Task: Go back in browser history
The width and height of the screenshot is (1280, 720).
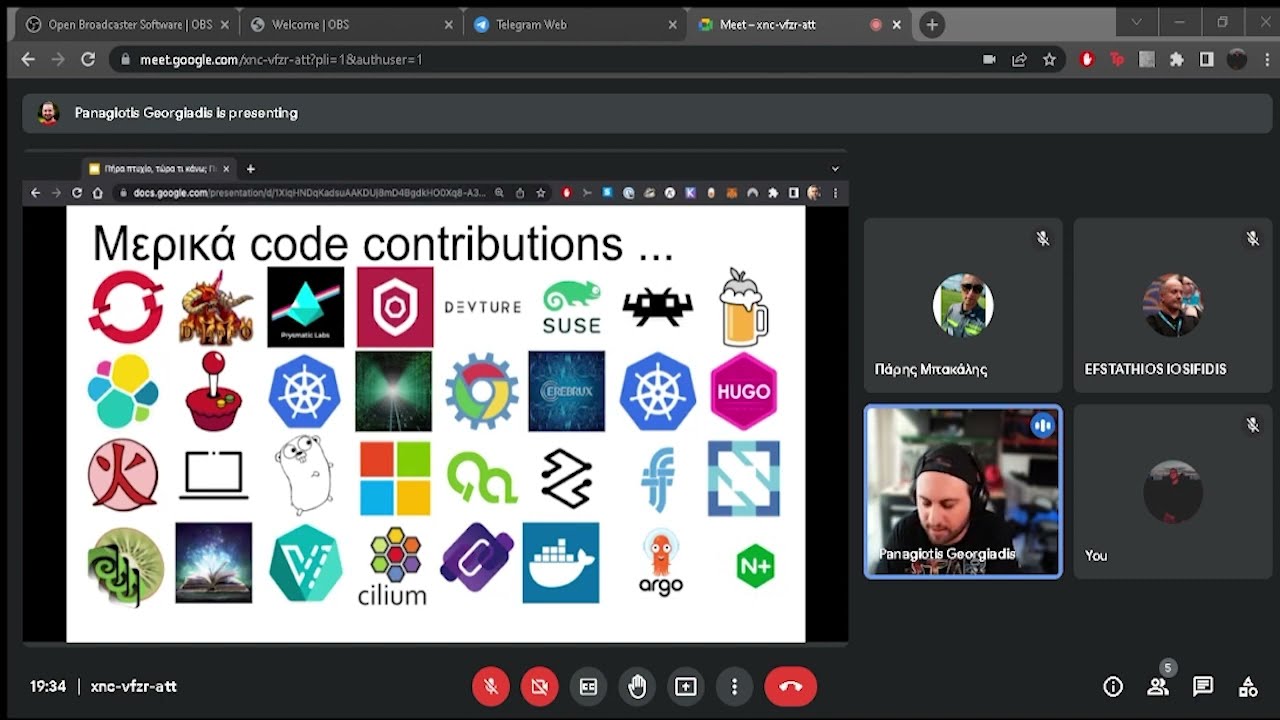Action: [x=28, y=60]
